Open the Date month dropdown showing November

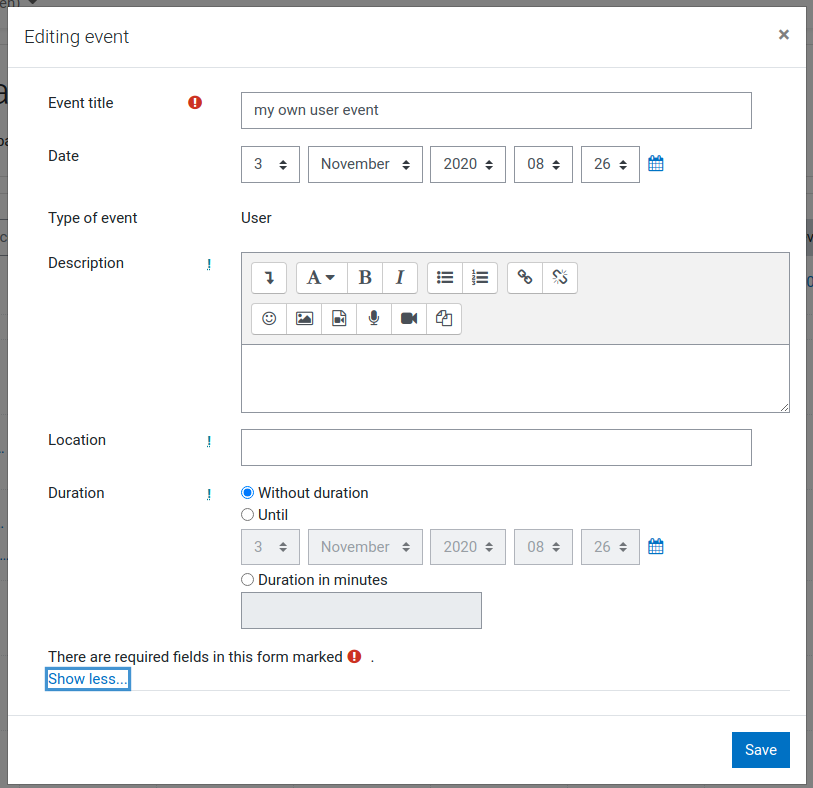coord(366,164)
